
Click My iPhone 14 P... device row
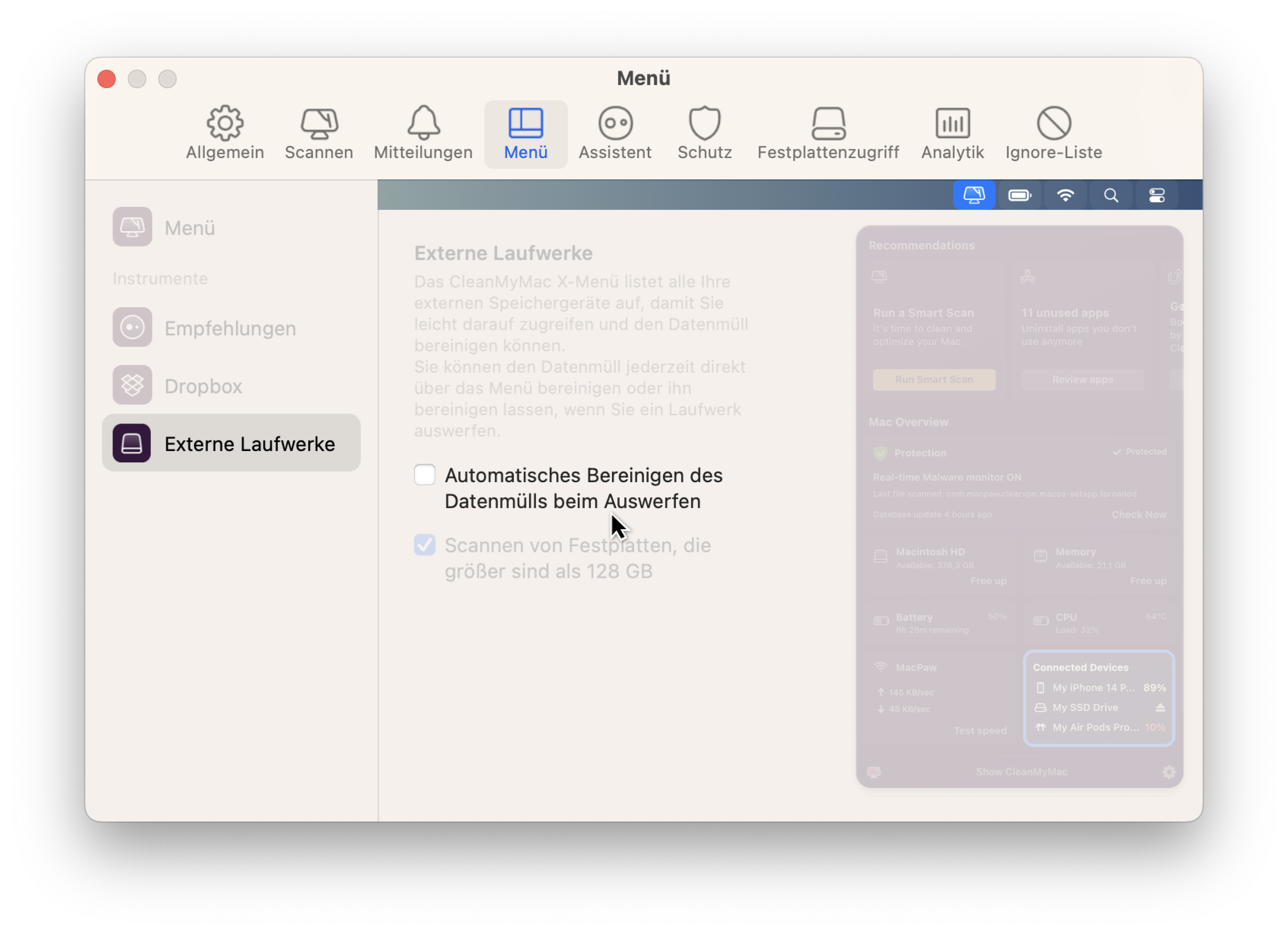[1099, 688]
